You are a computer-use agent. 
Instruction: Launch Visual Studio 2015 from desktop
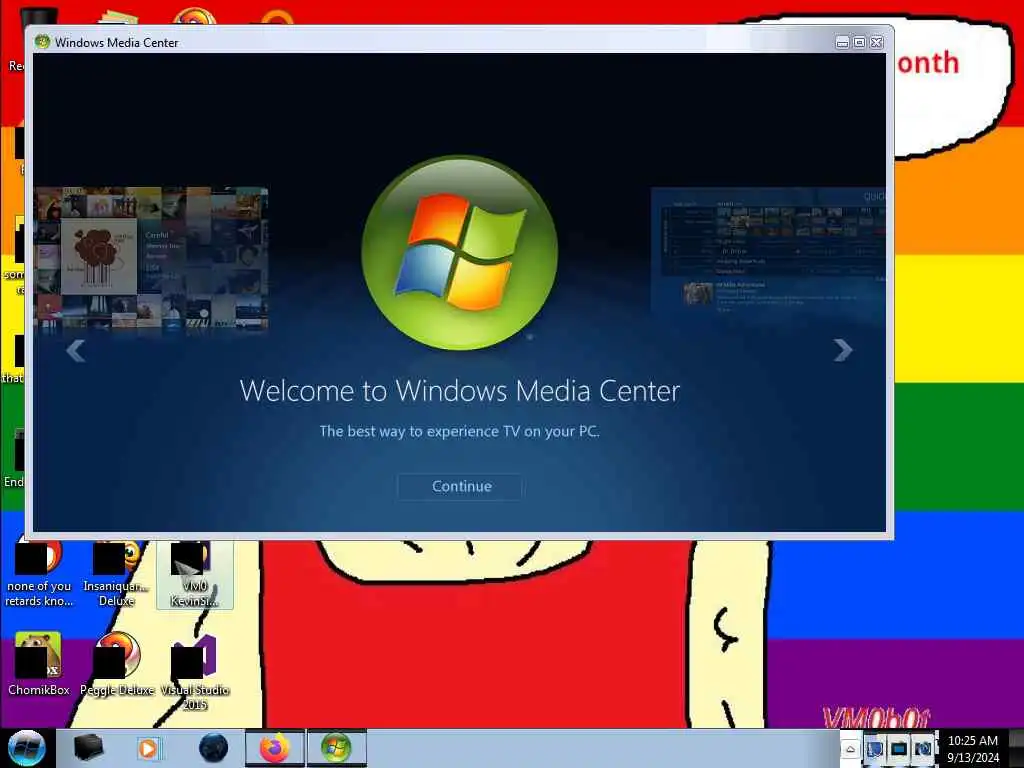coord(195,673)
